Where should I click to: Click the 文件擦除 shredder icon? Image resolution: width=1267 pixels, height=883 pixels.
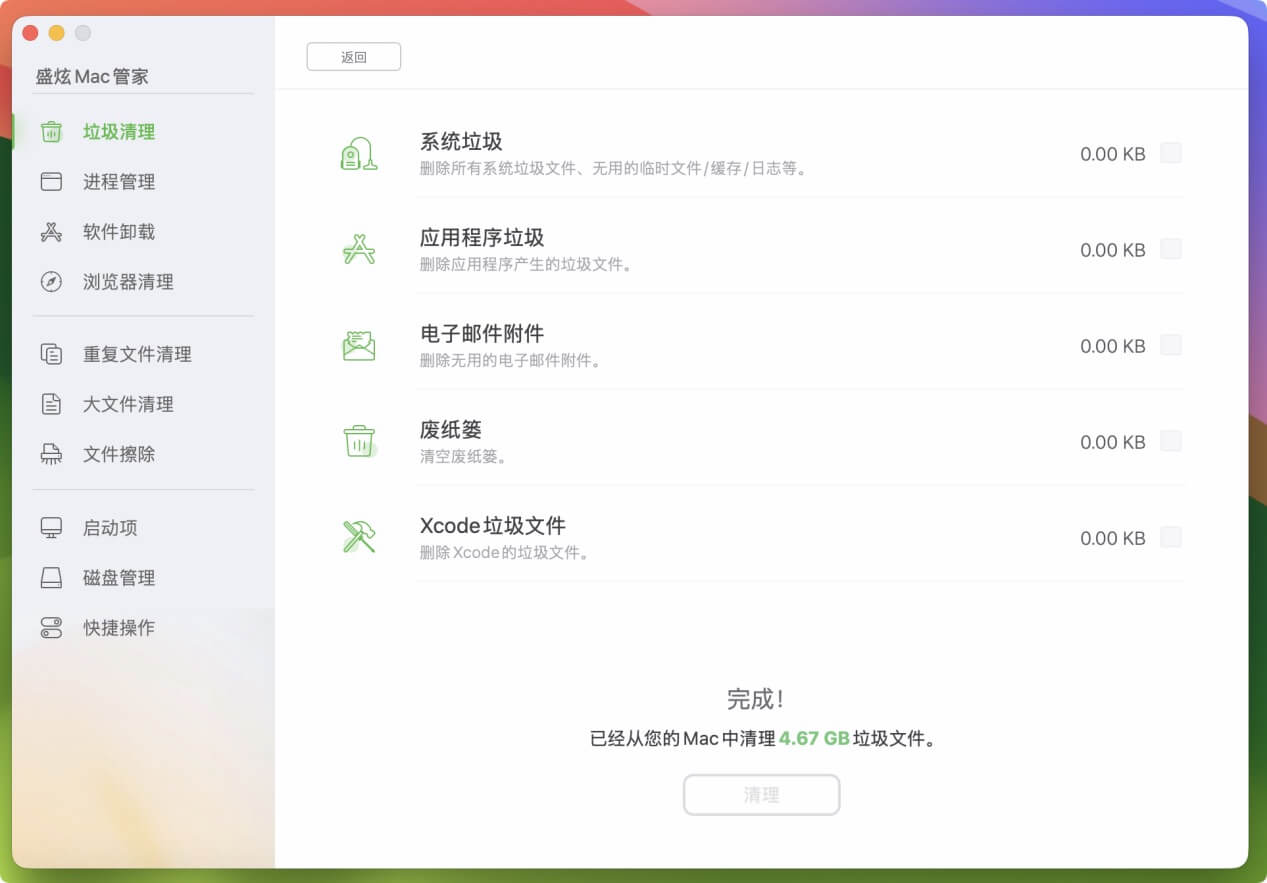(51, 454)
